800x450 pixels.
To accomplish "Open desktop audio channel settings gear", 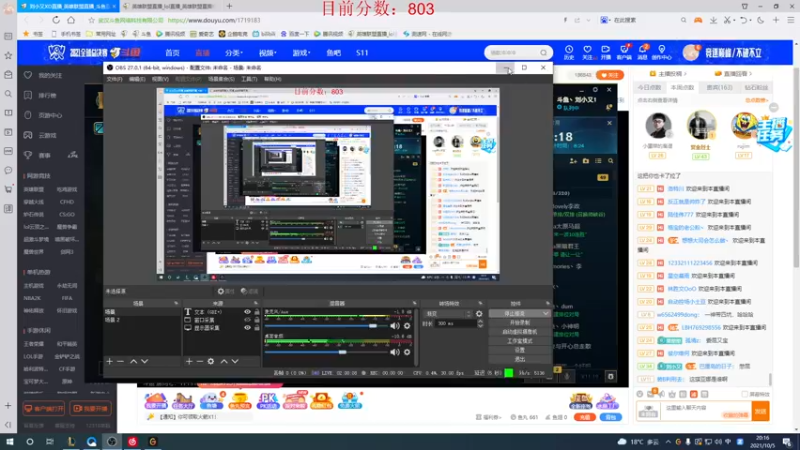I will pyautogui.click(x=407, y=352).
